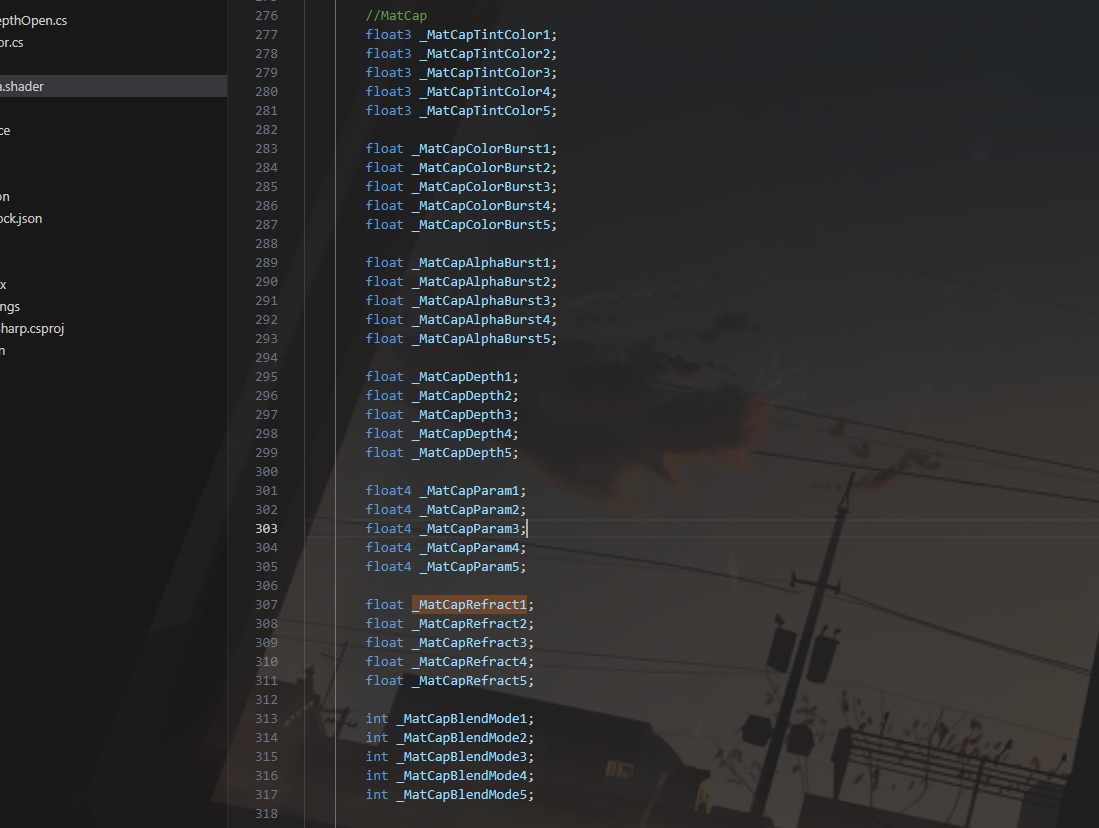The width and height of the screenshot is (1099, 828).
Task: Click the _MatCapBlendMode1 variable name
Action: pyautogui.click(x=462, y=719)
